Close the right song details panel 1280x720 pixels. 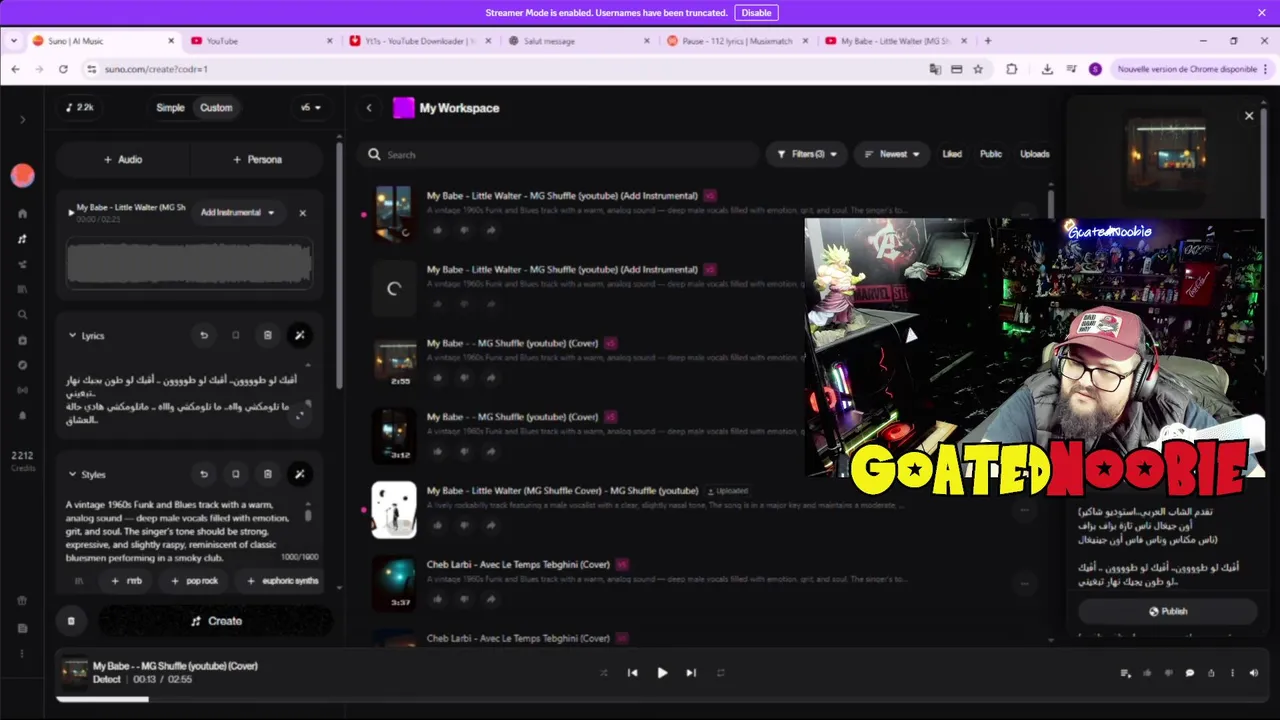[1249, 116]
